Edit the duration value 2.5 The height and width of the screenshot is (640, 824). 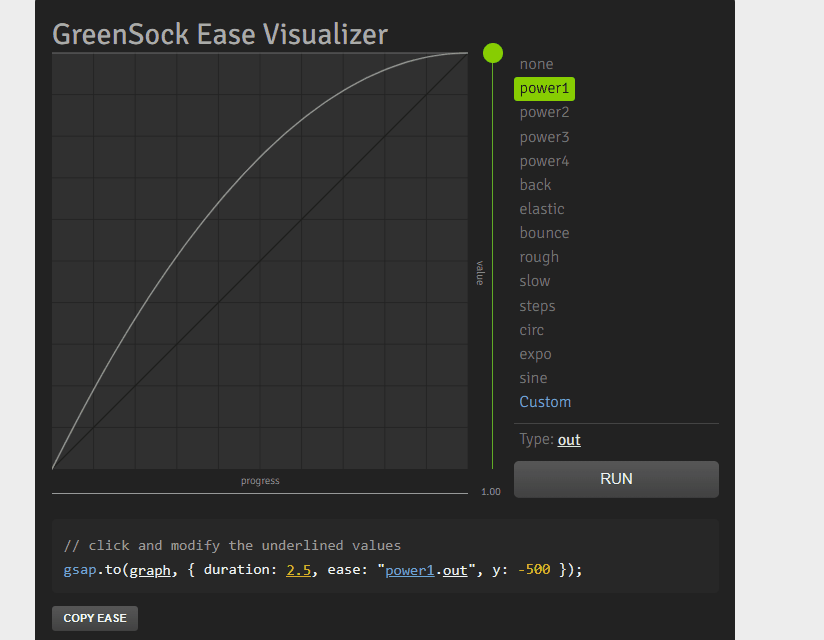(300, 569)
